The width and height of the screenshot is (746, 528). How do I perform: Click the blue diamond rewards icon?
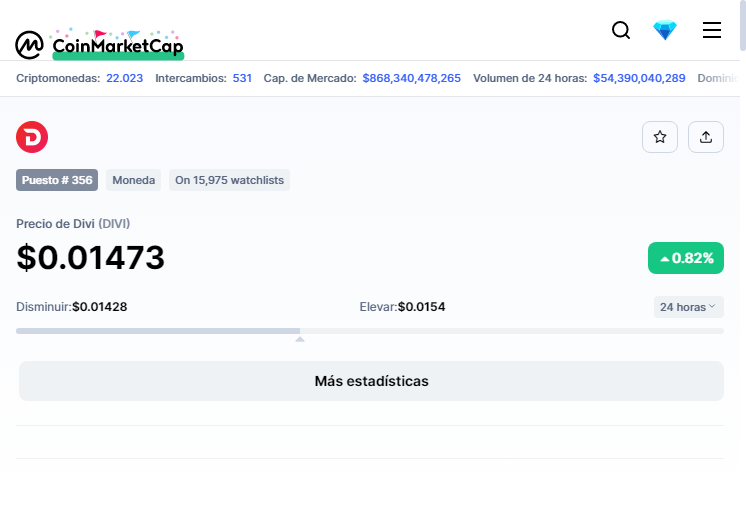[665, 30]
